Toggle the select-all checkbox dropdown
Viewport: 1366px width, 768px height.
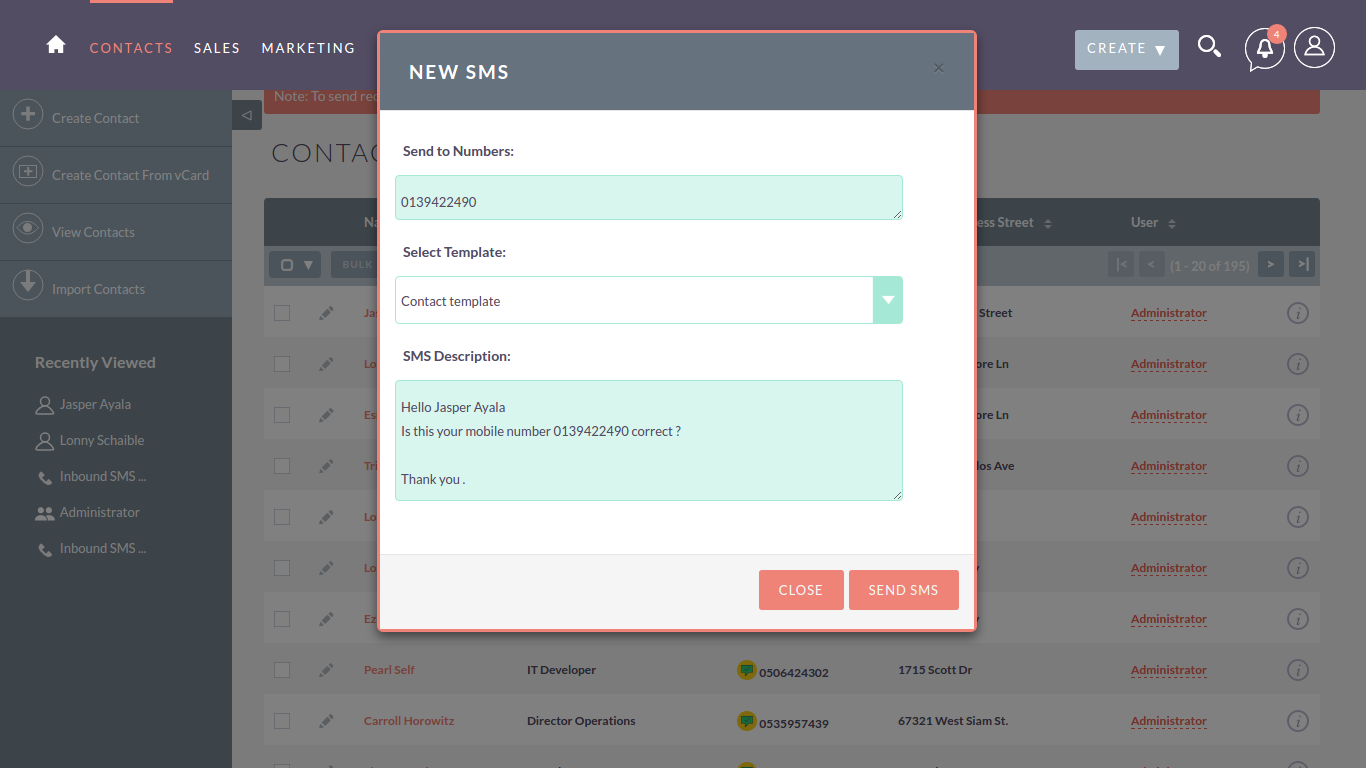(295, 264)
